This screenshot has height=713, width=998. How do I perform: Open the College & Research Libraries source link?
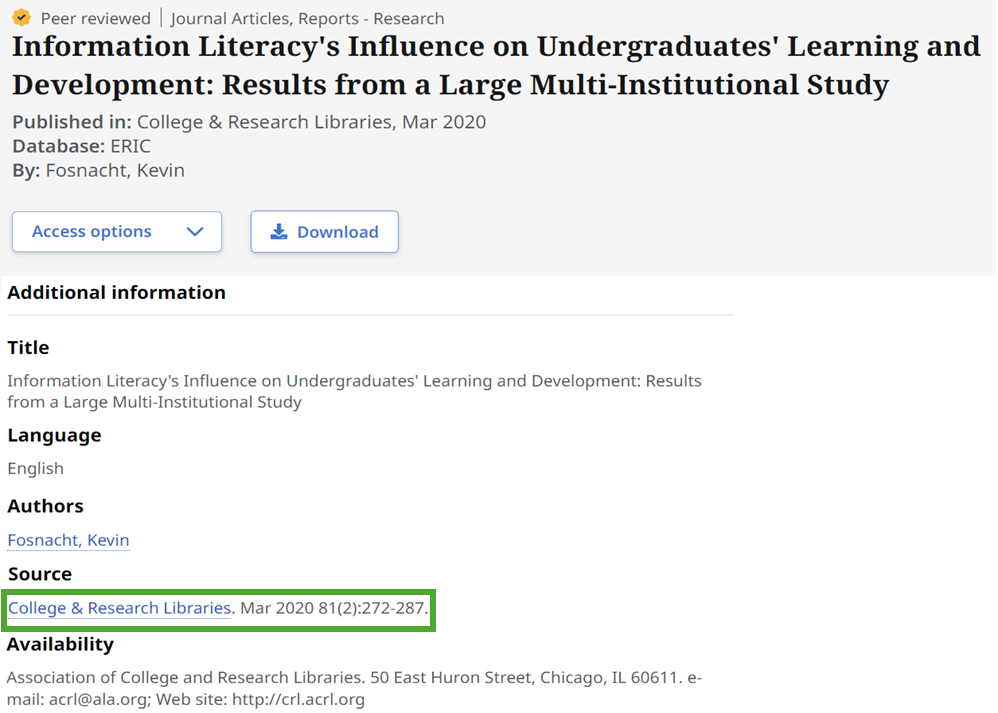(117, 608)
